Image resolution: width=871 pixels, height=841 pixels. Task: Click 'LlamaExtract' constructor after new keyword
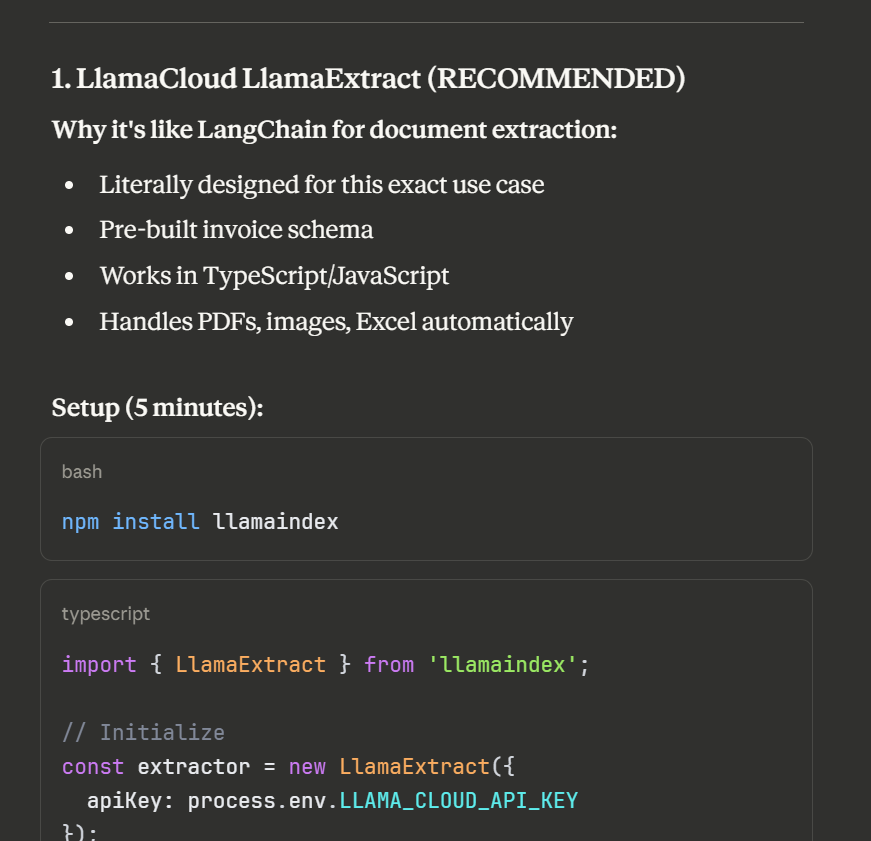(414, 767)
